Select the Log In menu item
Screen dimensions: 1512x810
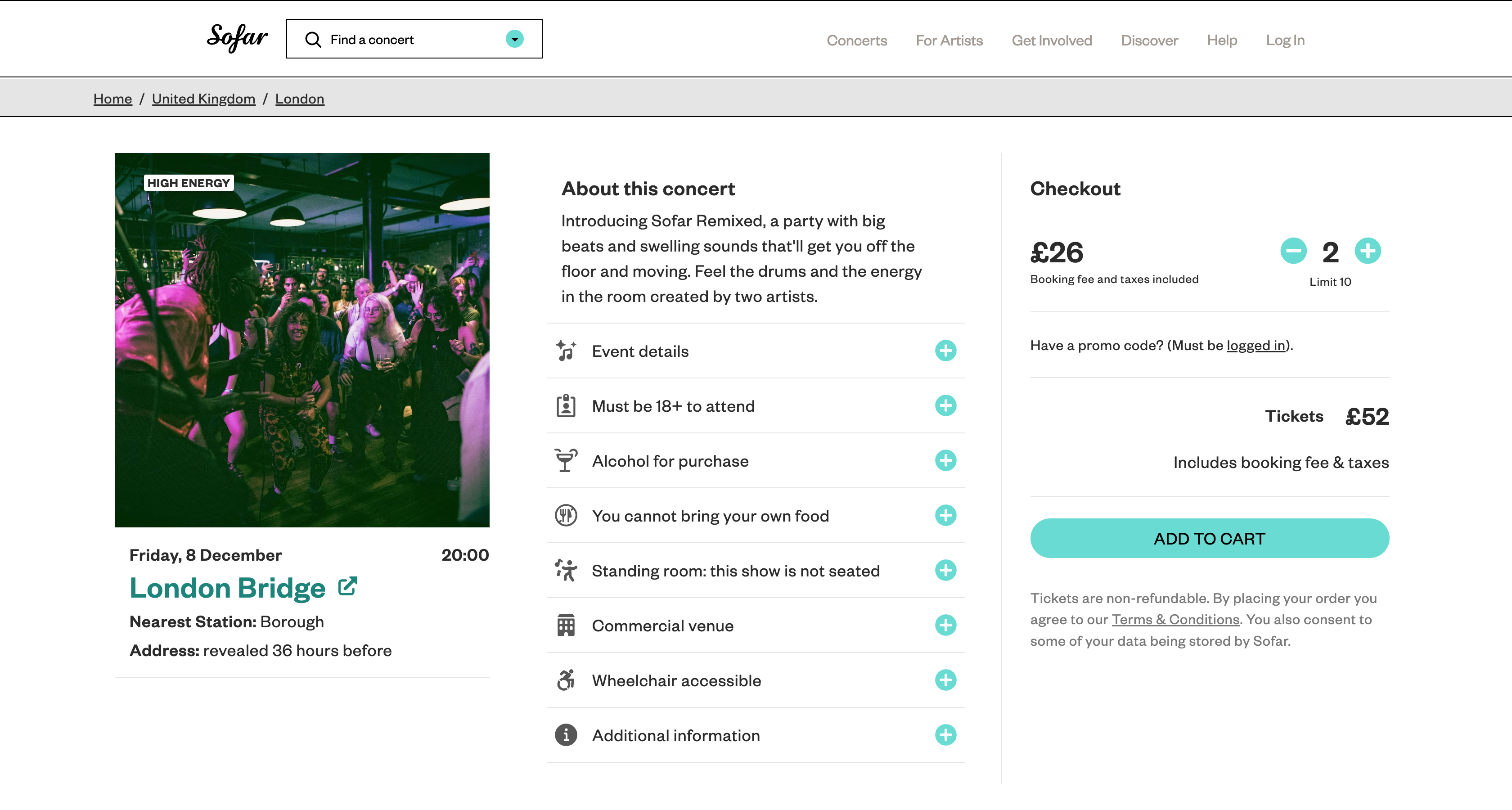point(1285,40)
